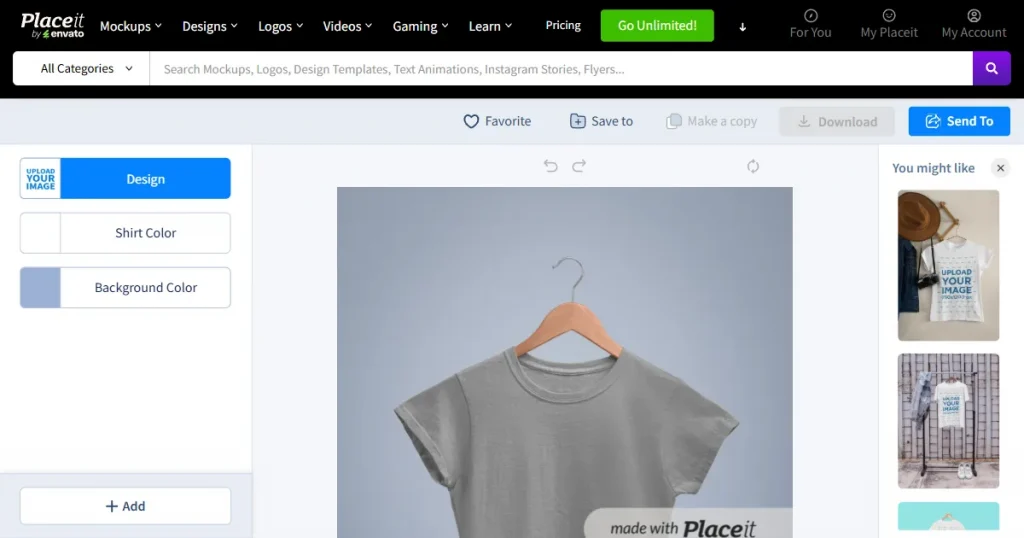Viewport: 1024px width, 538px height.
Task: Click the Send To button
Action: (x=959, y=121)
